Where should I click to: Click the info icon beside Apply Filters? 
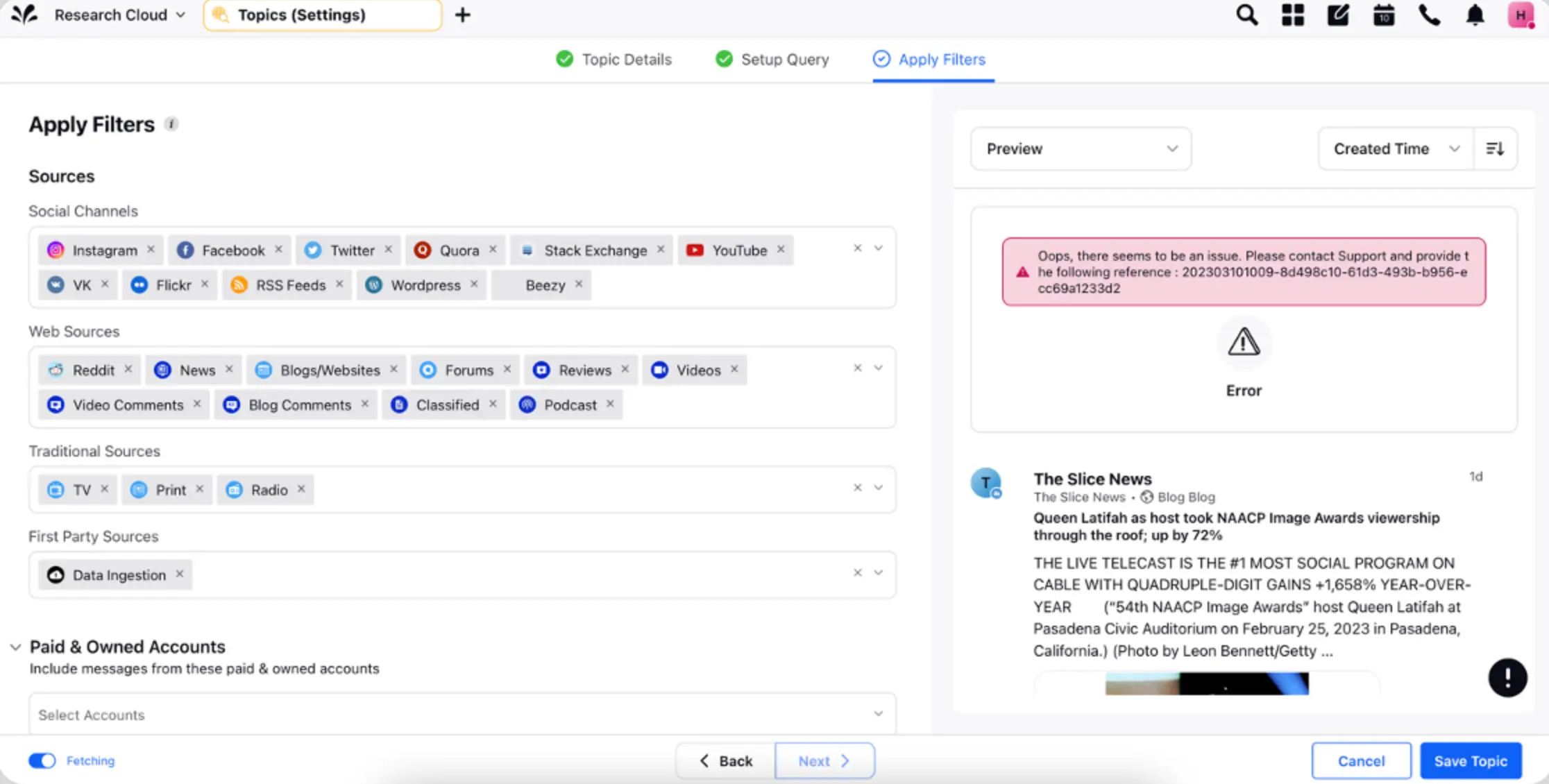pos(171,124)
